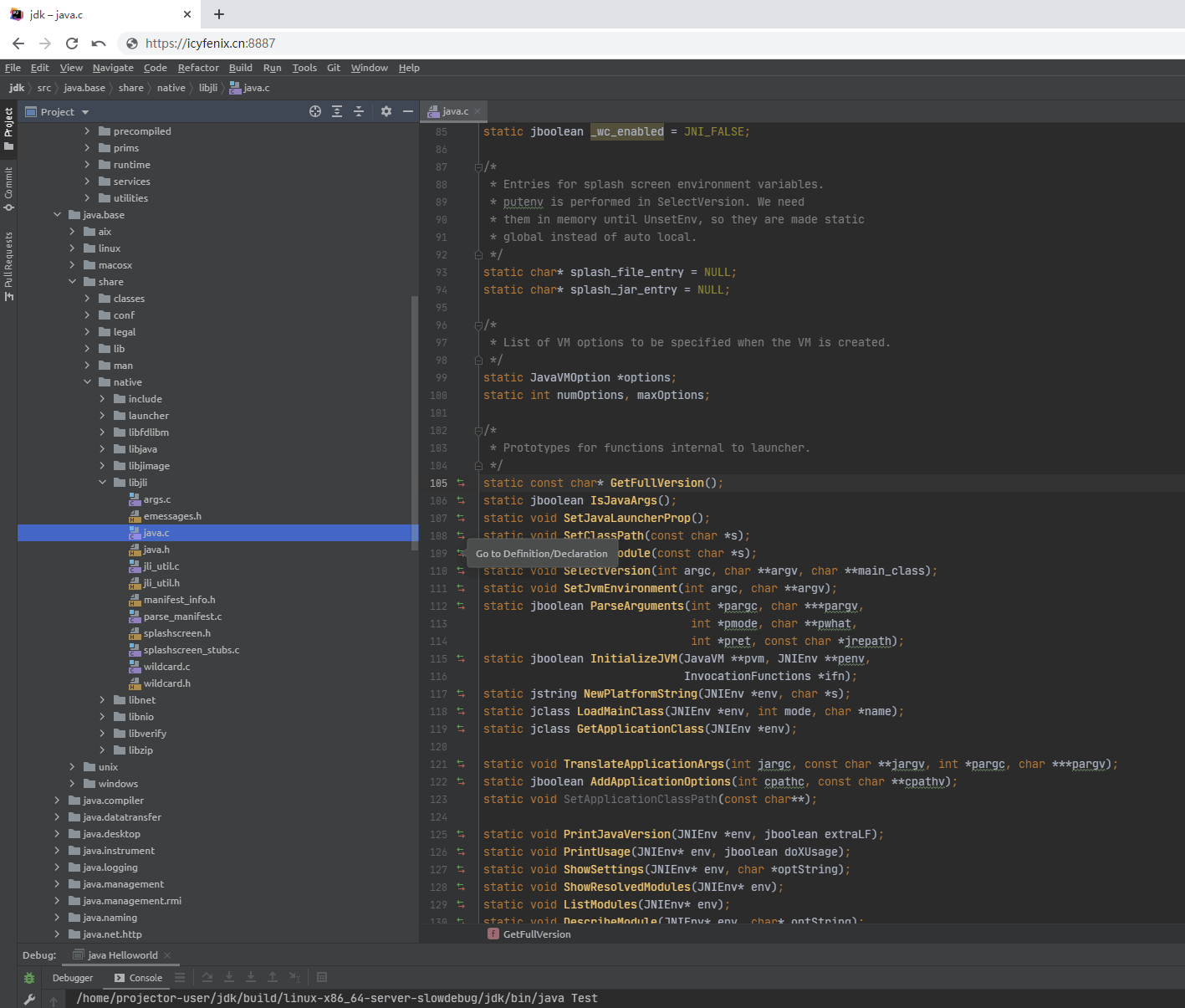Screen dimensions: 1185x1008
Task: Expand the precompiled folder
Action: click(87, 131)
